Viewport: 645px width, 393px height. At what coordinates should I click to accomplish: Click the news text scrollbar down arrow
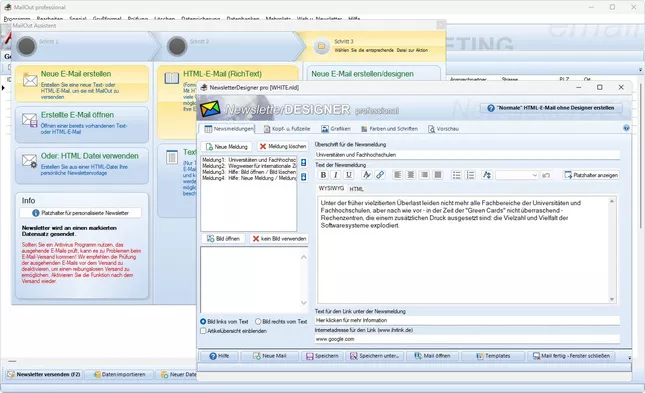pos(612,299)
